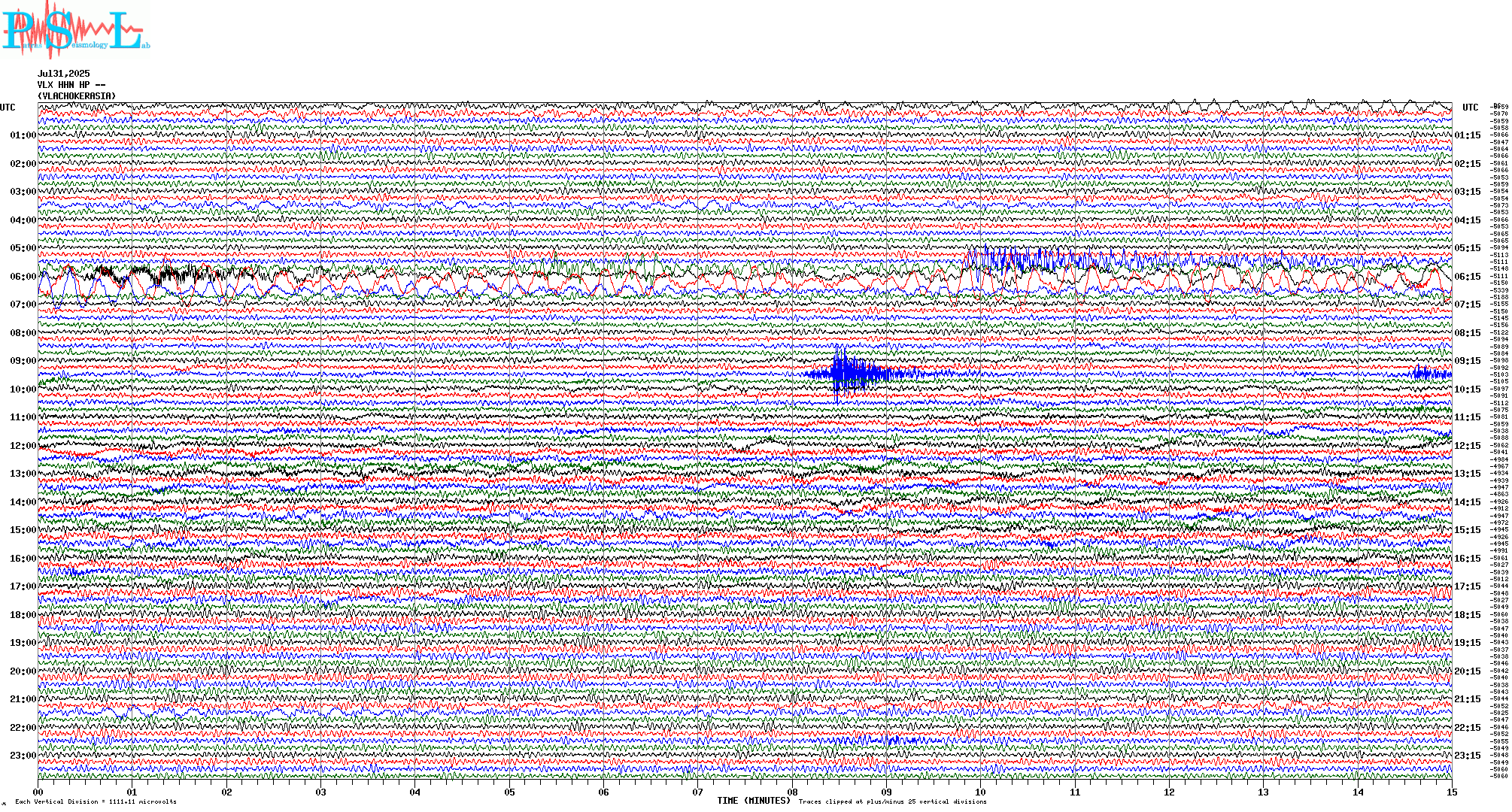Image resolution: width=1512 pixels, height=812 pixels.
Task: Click the 11:00 hour label on the left
Action: [23, 417]
